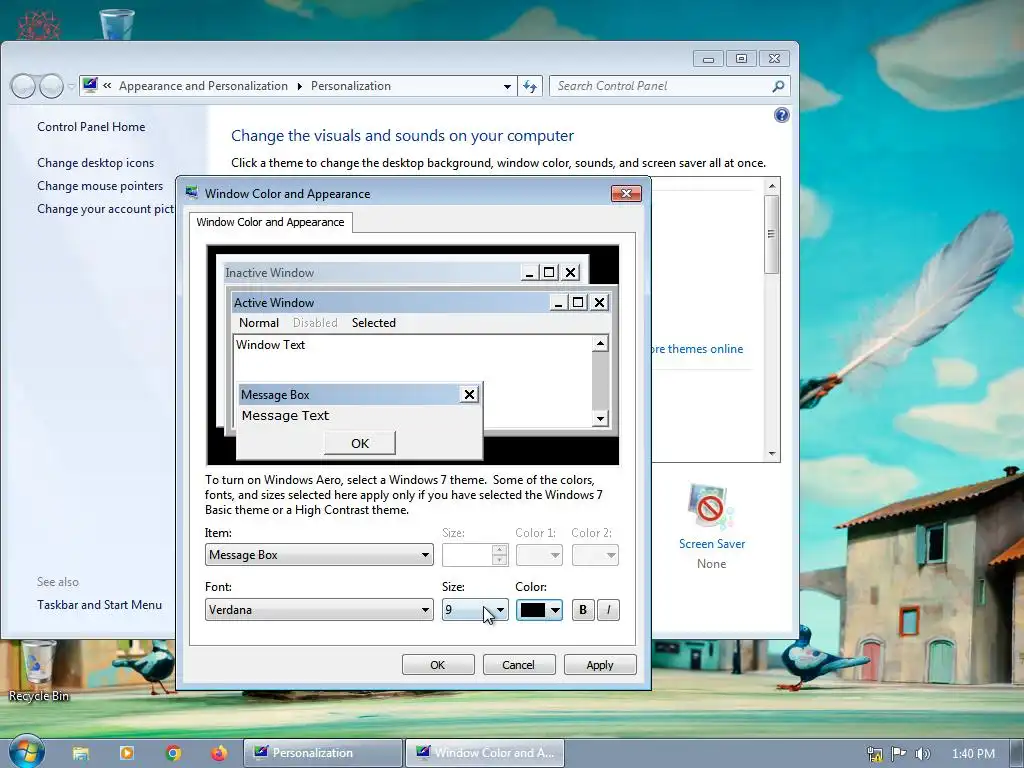
Task: Click the Forward navigation button
Action: tap(52, 86)
